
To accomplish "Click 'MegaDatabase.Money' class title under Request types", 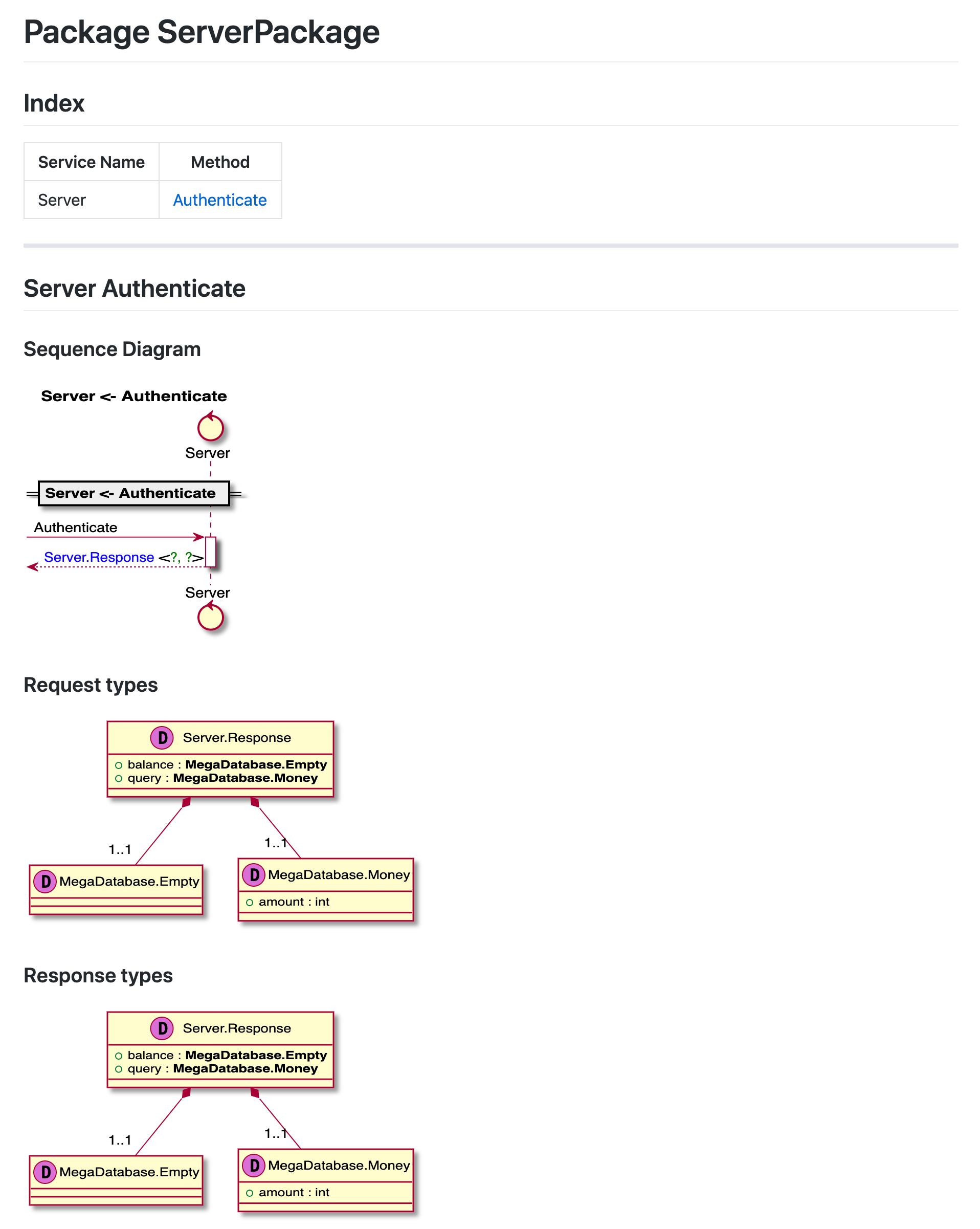I will pos(339,874).
